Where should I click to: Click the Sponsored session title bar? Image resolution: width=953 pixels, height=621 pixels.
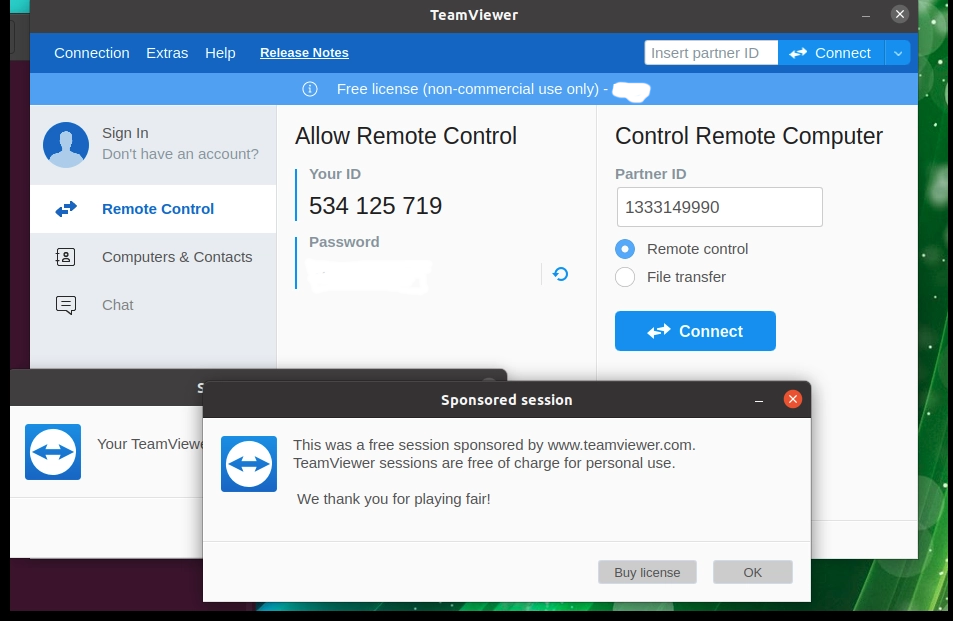click(x=507, y=400)
